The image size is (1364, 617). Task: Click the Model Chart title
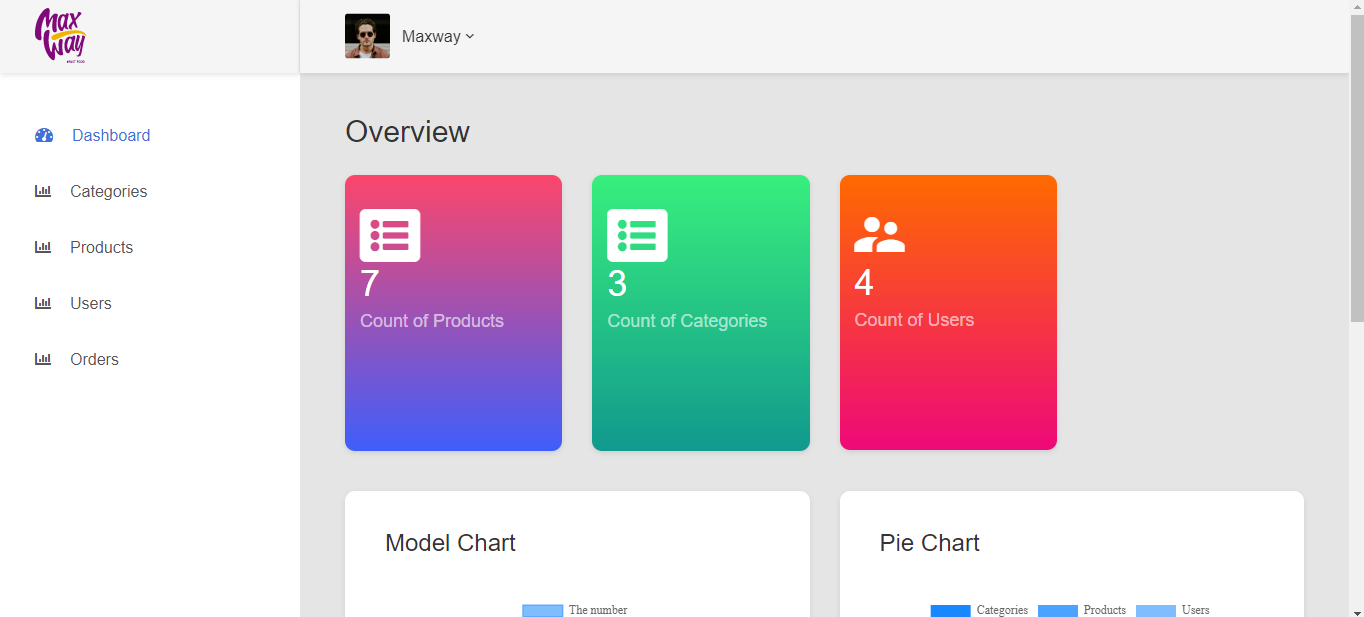click(450, 543)
